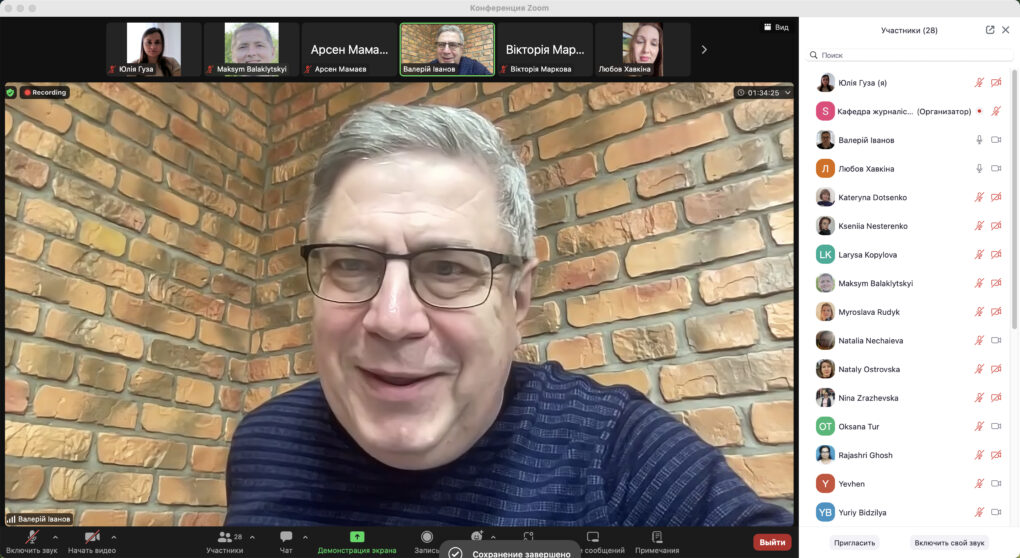This screenshot has height=558, width=1020.
Task: Click the apps icon right of reactions
Action: (528, 536)
